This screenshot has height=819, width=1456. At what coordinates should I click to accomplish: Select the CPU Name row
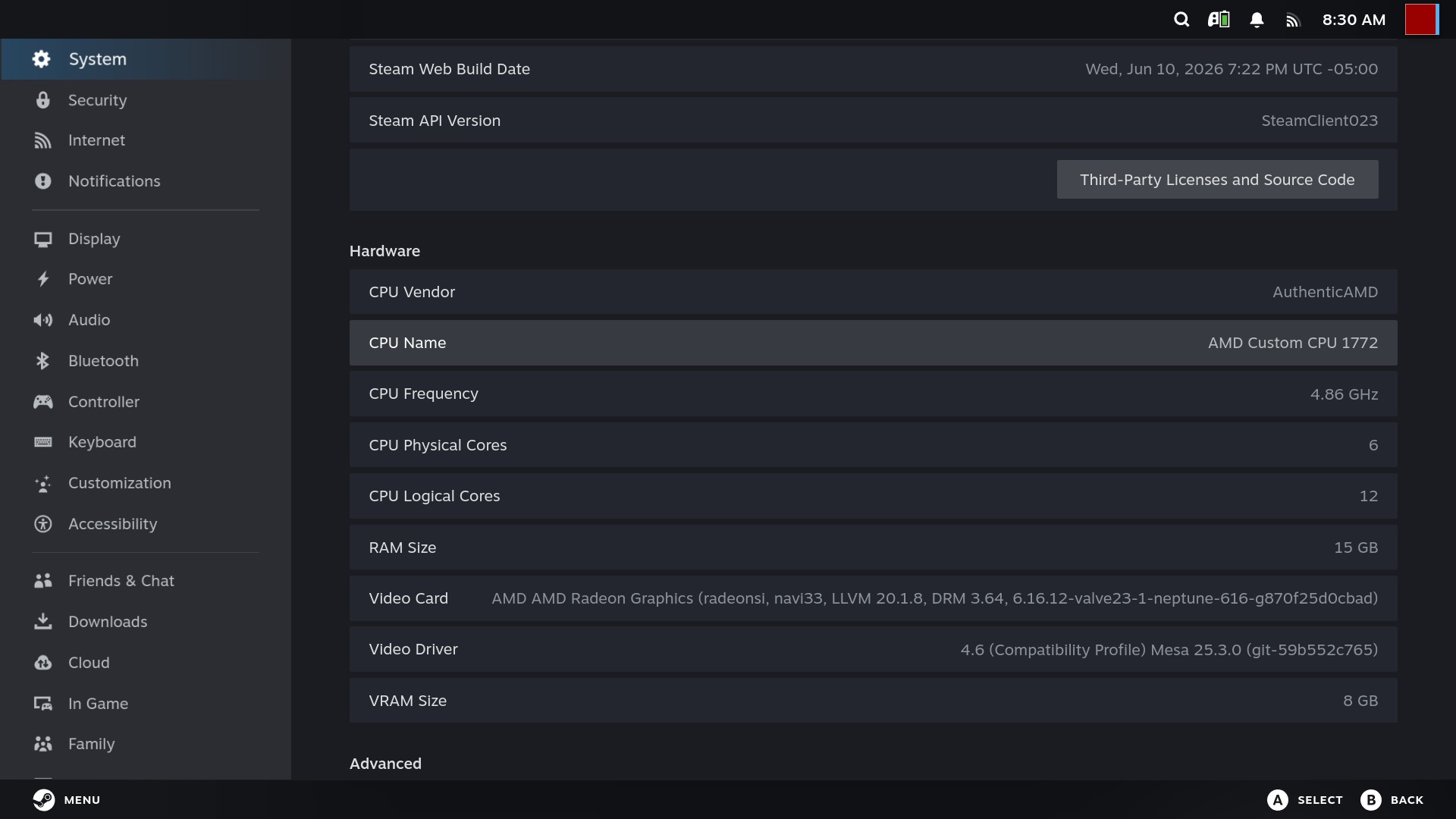[x=873, y=343]
